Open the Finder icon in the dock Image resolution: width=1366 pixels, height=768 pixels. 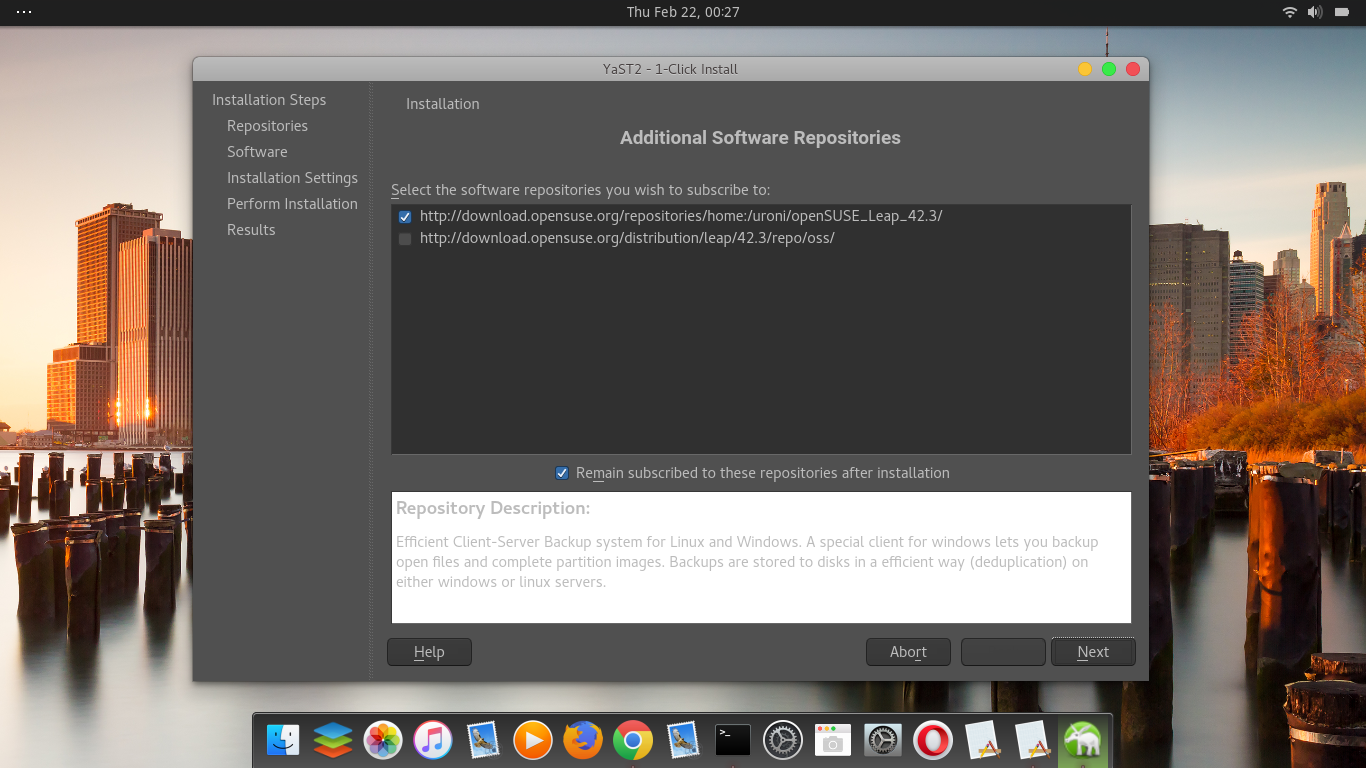point(282,740)
